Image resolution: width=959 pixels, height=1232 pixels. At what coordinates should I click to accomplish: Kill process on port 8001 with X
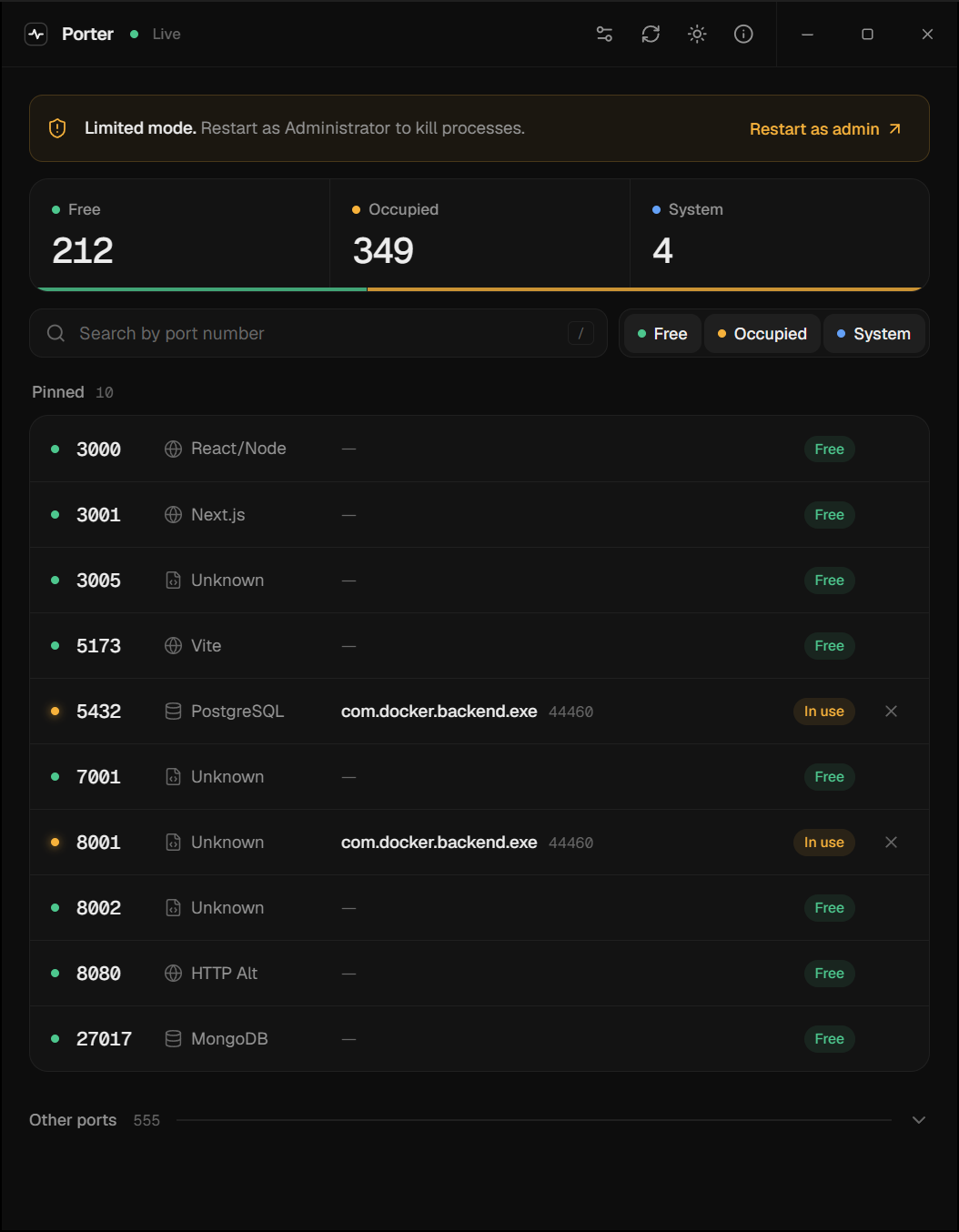(x=892, y=842)
